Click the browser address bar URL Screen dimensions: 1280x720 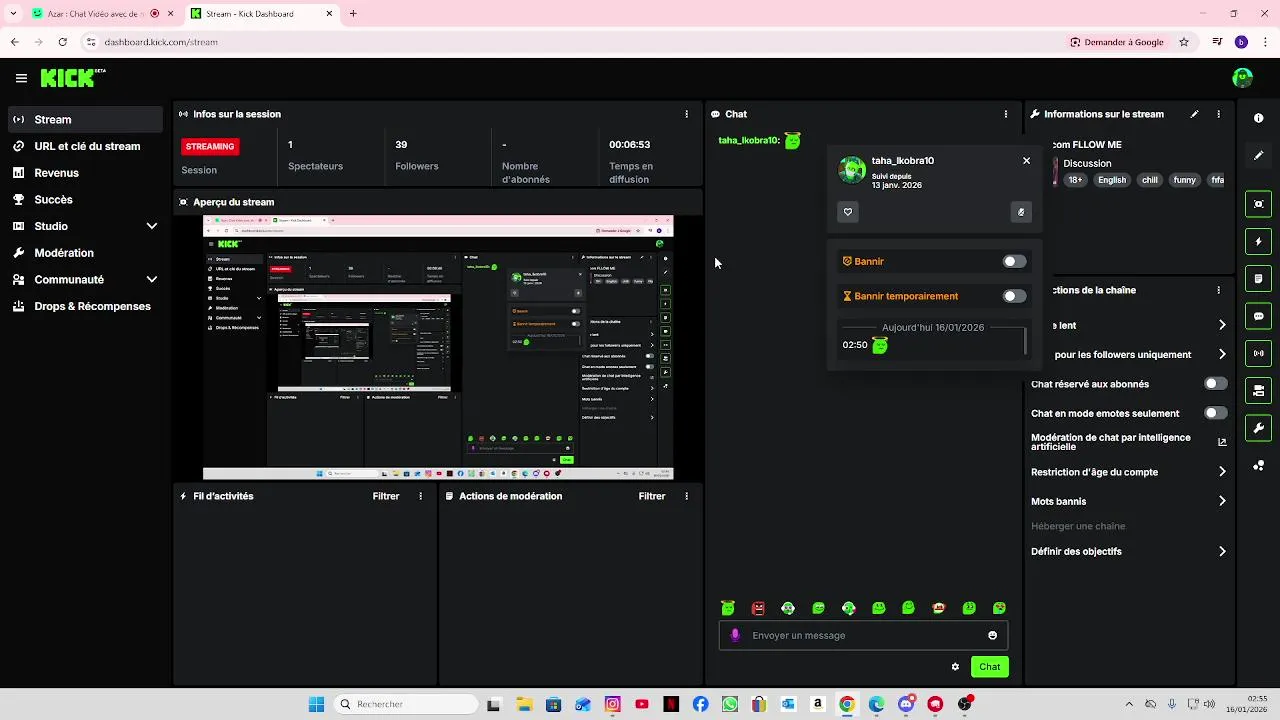[x=161, y=42]
